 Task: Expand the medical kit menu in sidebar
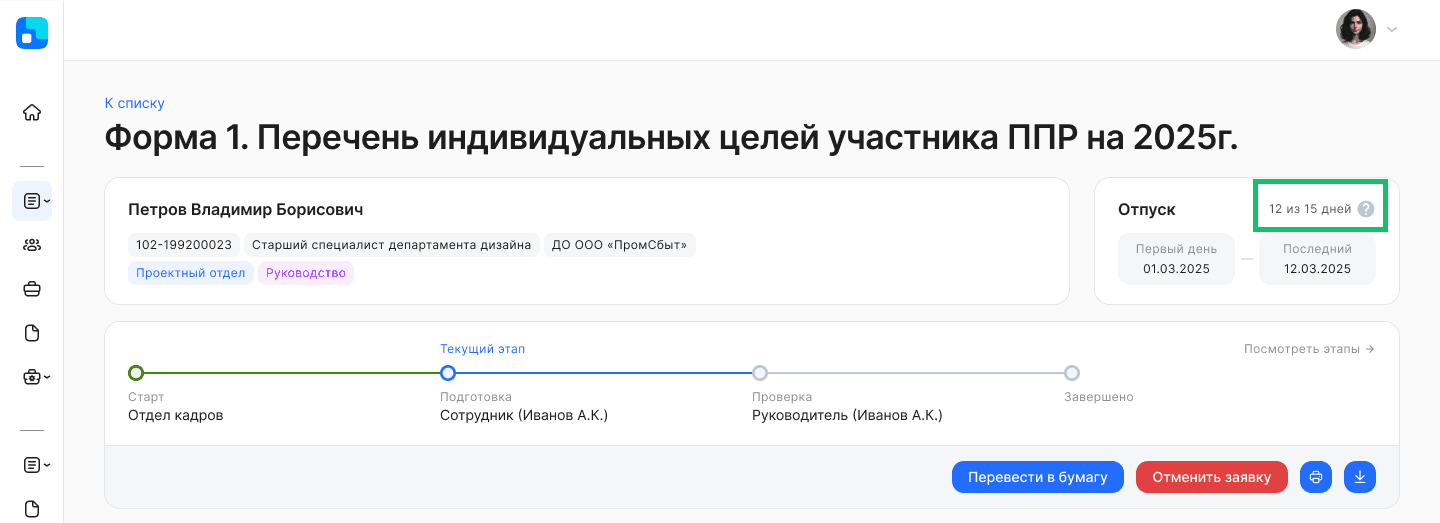click(36, 377)
